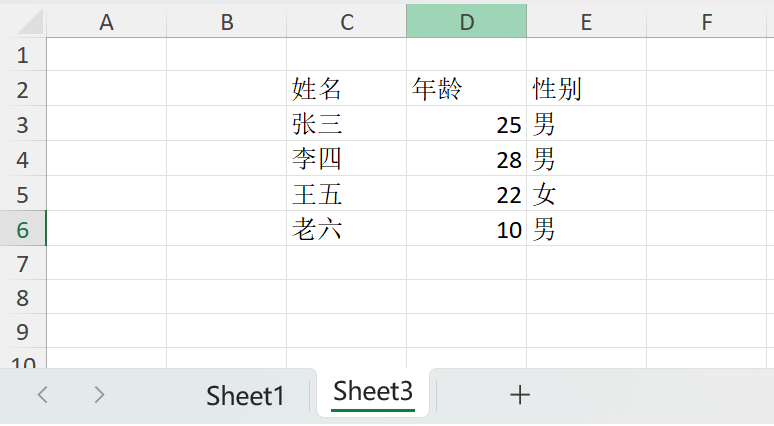Select the cell with 老六
The width and height of the screenshot is (774, 426).
(x=346, y=229)
